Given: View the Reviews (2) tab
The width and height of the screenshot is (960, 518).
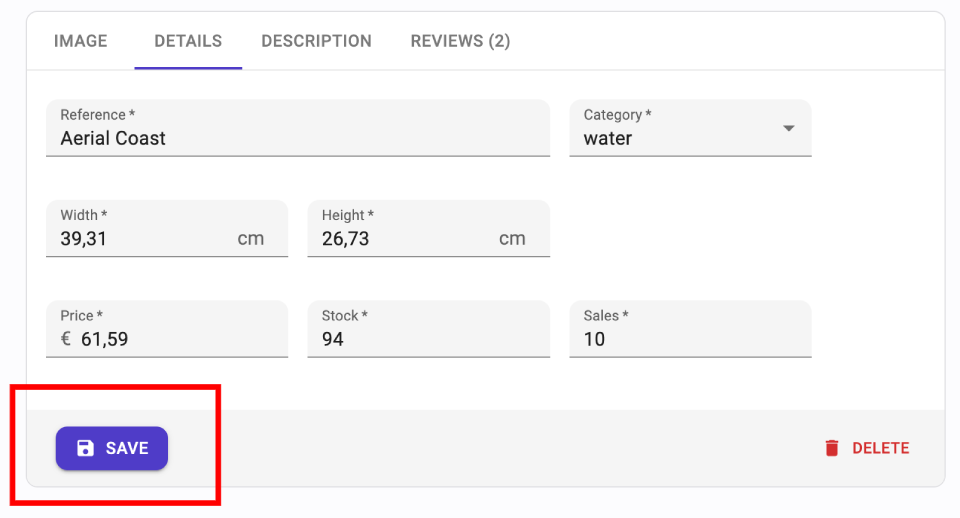Looking at the screenshot, I should point(460,41).
